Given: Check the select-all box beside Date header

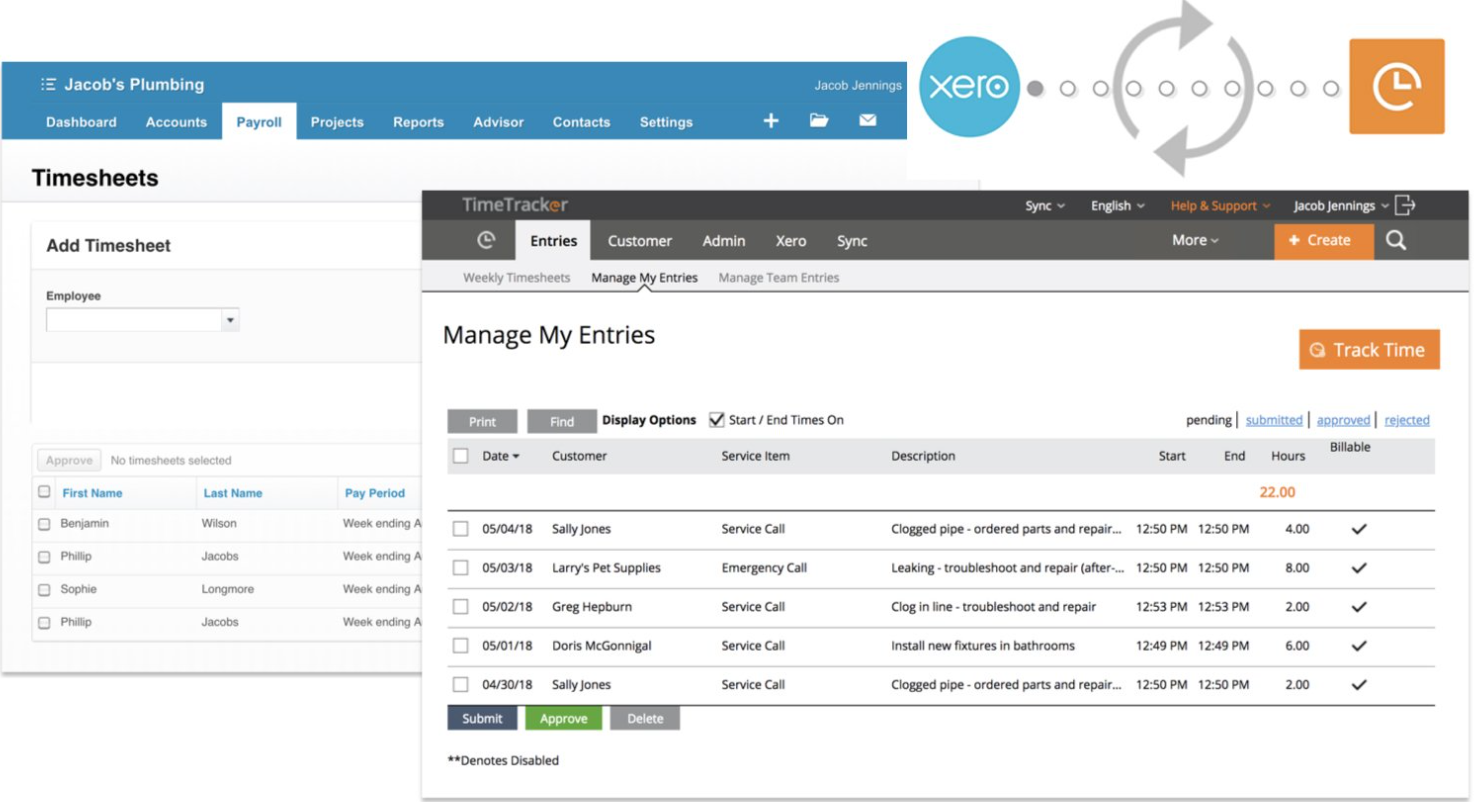Looking at the screenshot, I should tap(460, 456).
